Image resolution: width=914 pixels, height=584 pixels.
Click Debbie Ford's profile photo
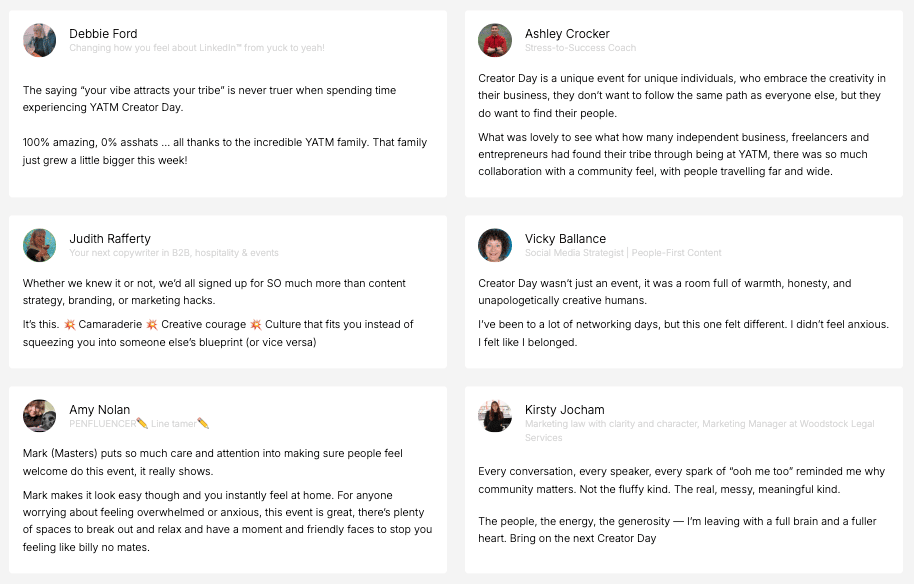(40, 40)
